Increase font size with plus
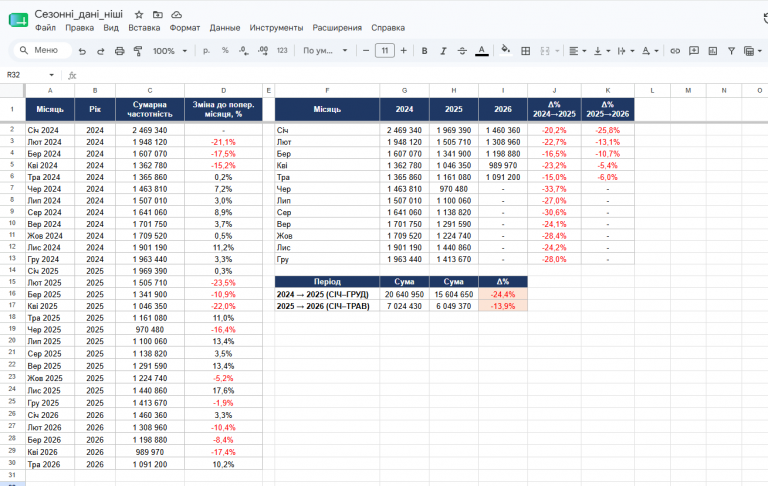Image resolution: width=768 pixels, height=486 pixels. (404, 50)
